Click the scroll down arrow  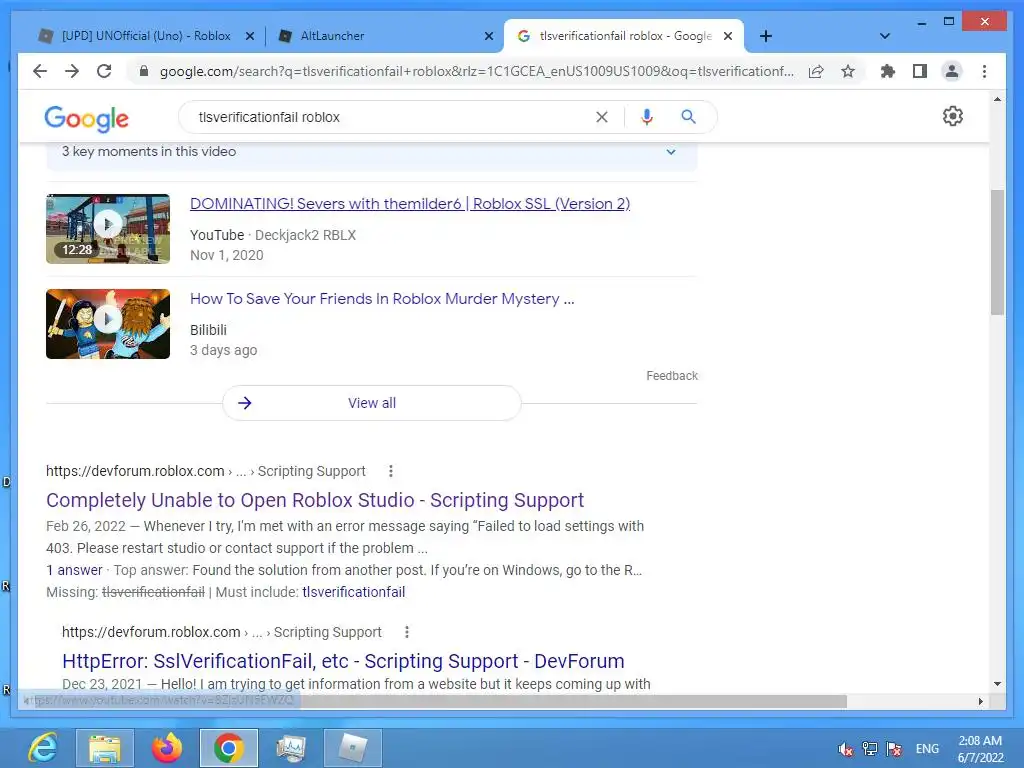[x=997, y=684]
